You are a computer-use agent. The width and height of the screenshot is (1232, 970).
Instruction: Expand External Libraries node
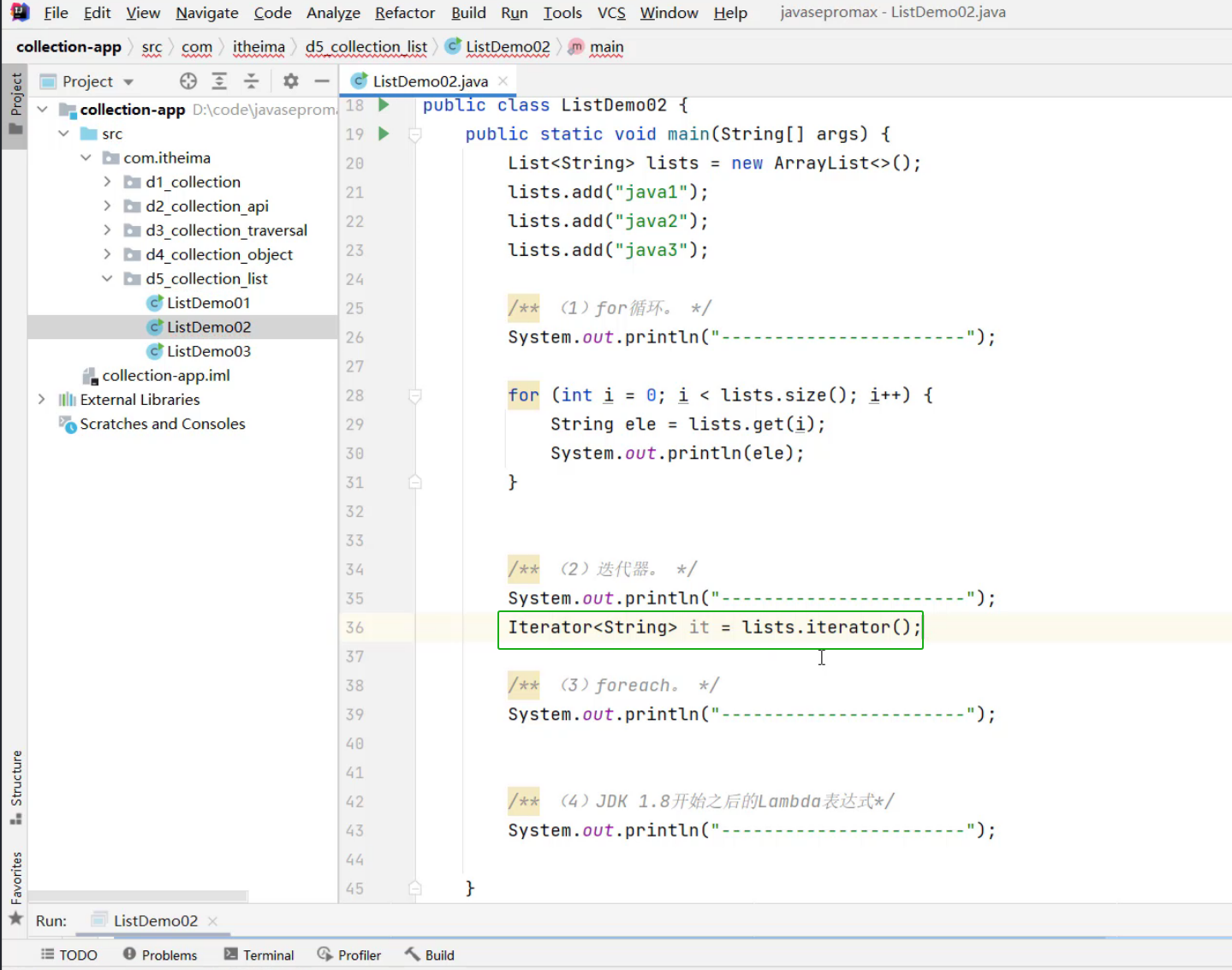pyautogui.click(x=41, y=399)
